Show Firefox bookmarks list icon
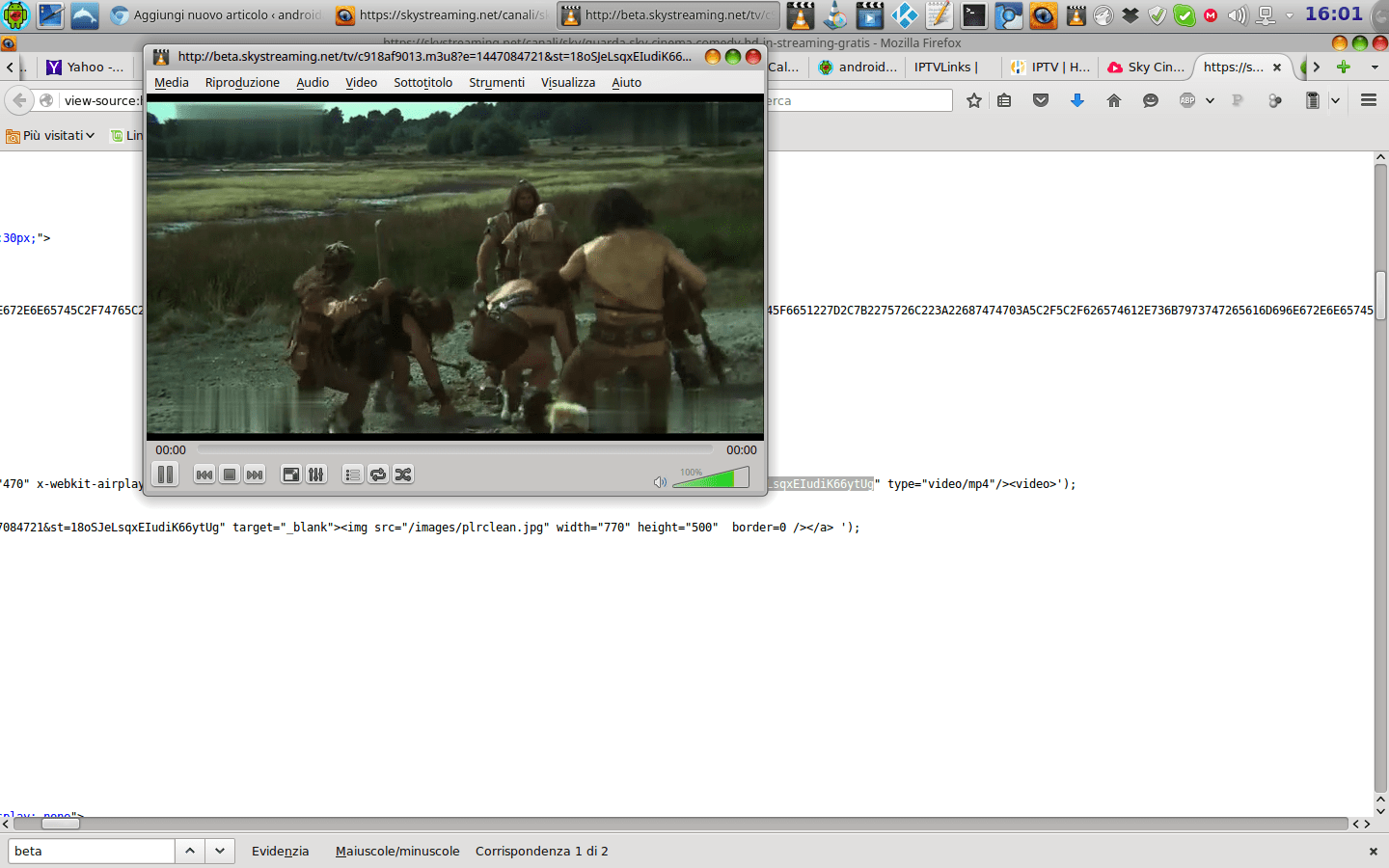Viewport: 1389px width, 868px height. point(1004,100)
